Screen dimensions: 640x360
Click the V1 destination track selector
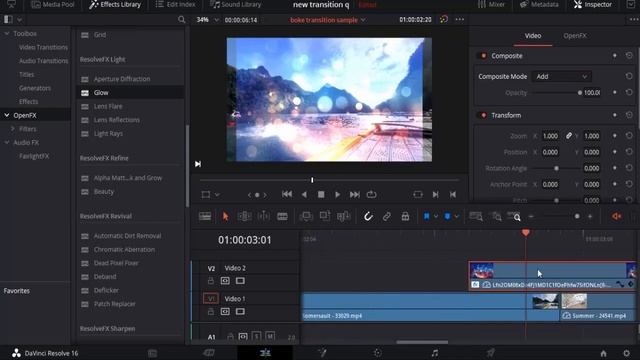pyautogui.click(x=211, y=299)
